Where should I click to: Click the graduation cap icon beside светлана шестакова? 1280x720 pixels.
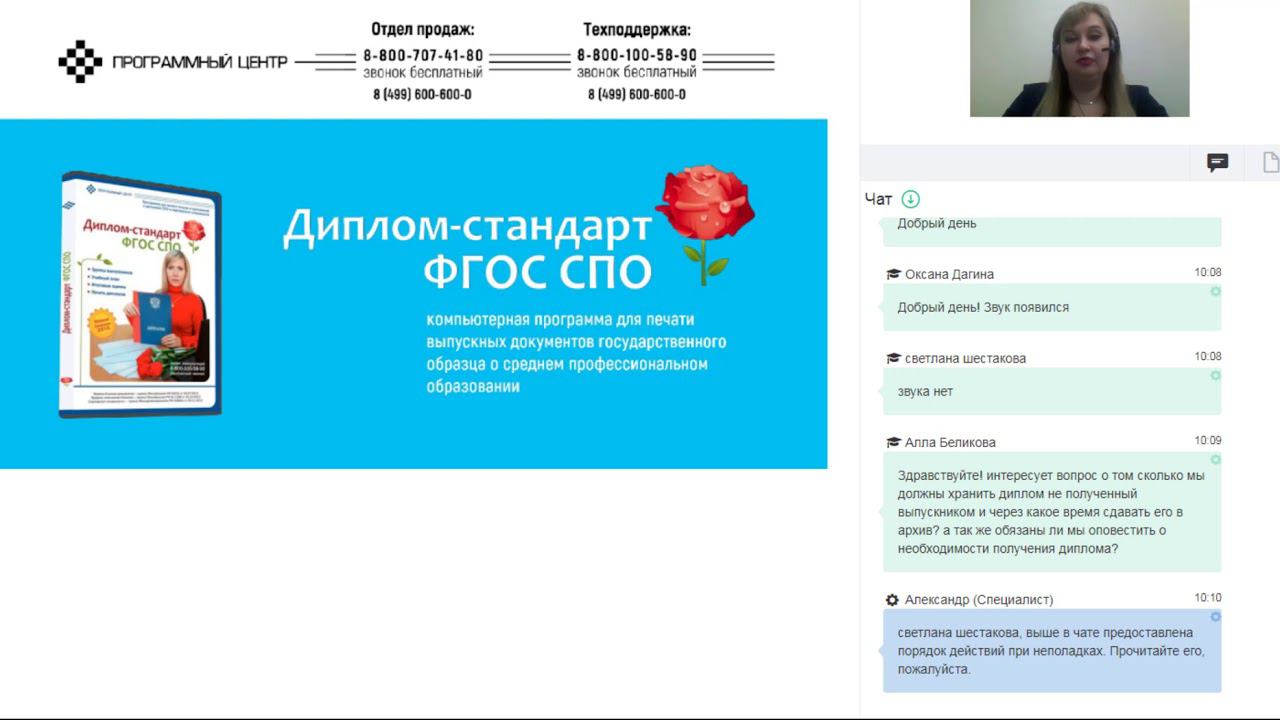coord(893,358)
